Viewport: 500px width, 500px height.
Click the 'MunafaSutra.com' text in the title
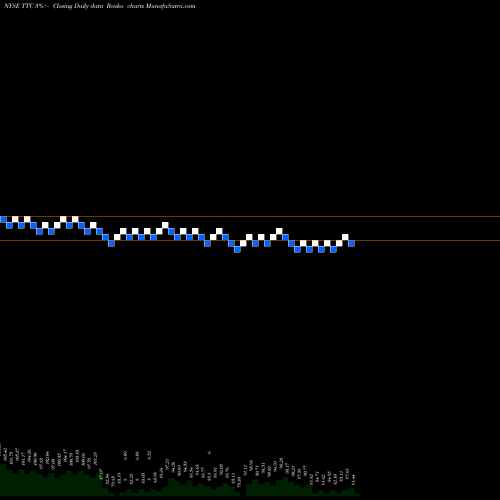[x=170, y=6]
